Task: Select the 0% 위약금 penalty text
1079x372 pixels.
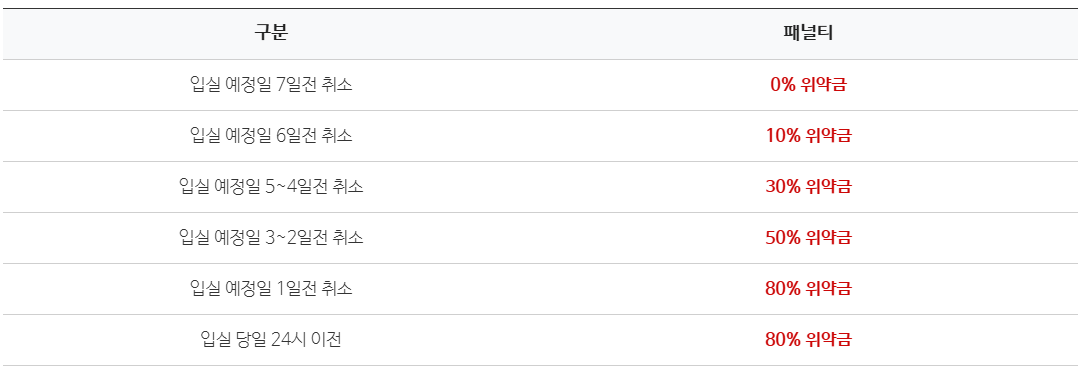Action: click(808, 85)
